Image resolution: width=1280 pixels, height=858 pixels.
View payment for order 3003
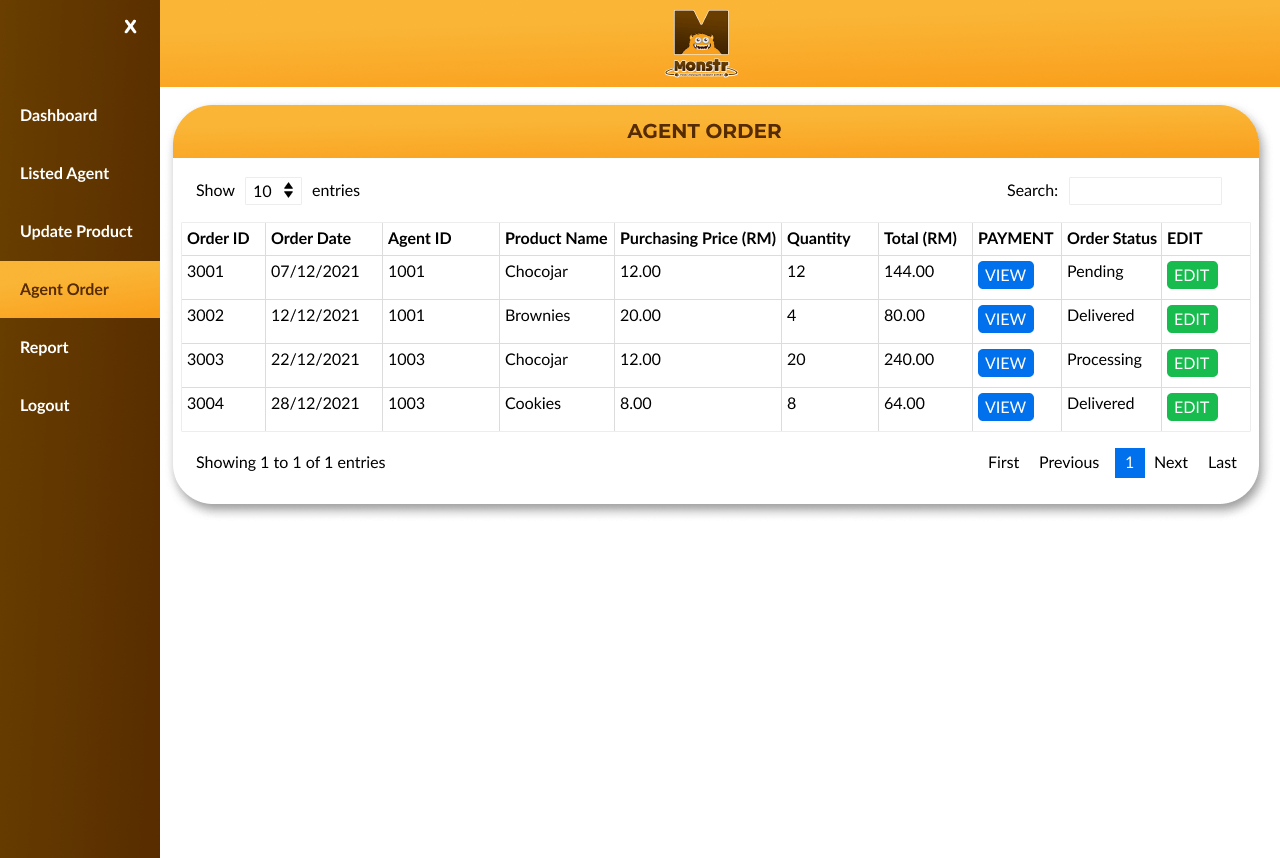point(1005,363)
